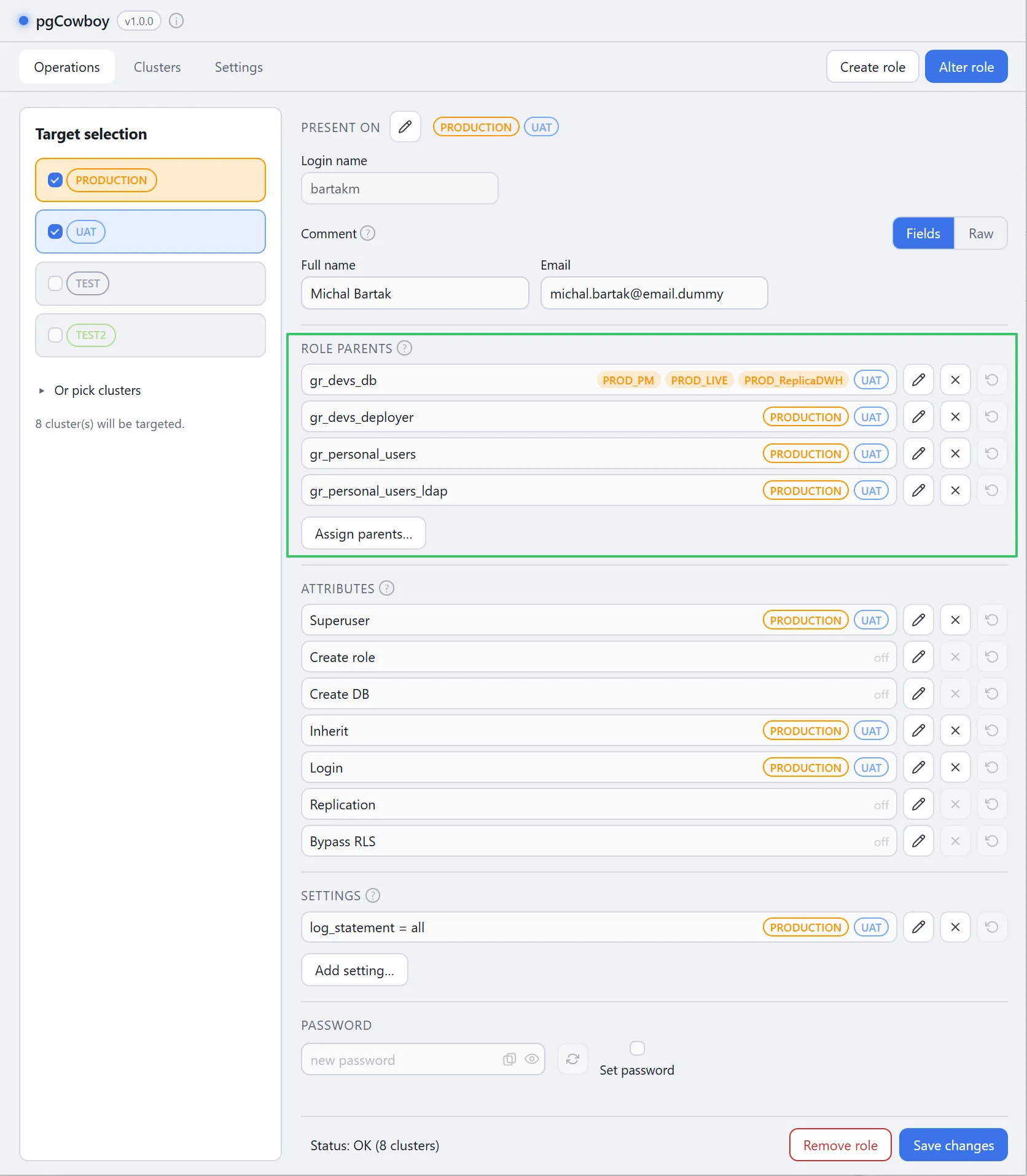Check the TEST2 target checkbox
Image resolution: width=1027 pixels, height=1176 pixels.
pyautogui.click(x=55, y=335)
